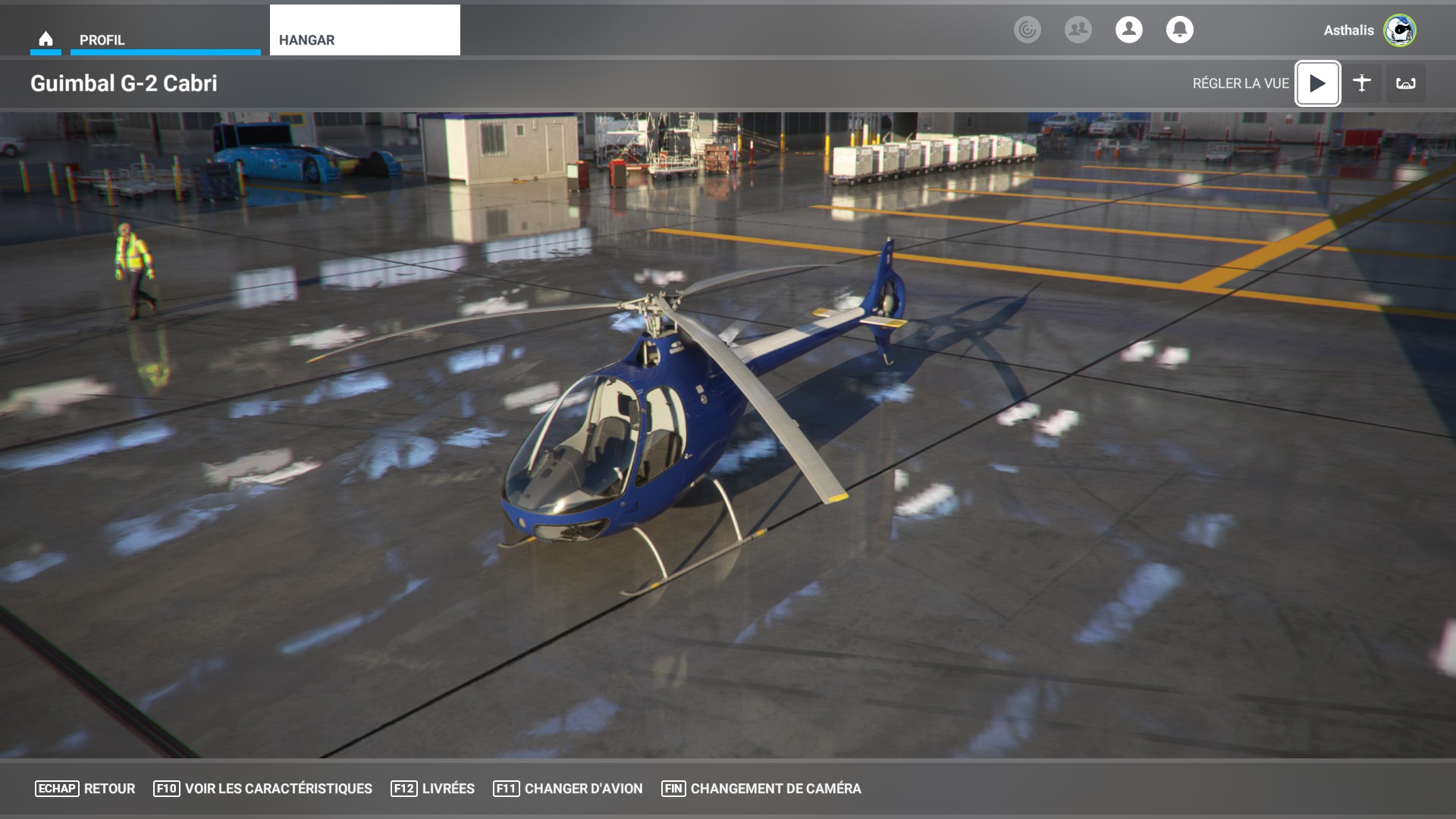This screenshot has height=819, width=1456.
Task: Open the LIVRÉES liveries option
Action: point(447,789)
